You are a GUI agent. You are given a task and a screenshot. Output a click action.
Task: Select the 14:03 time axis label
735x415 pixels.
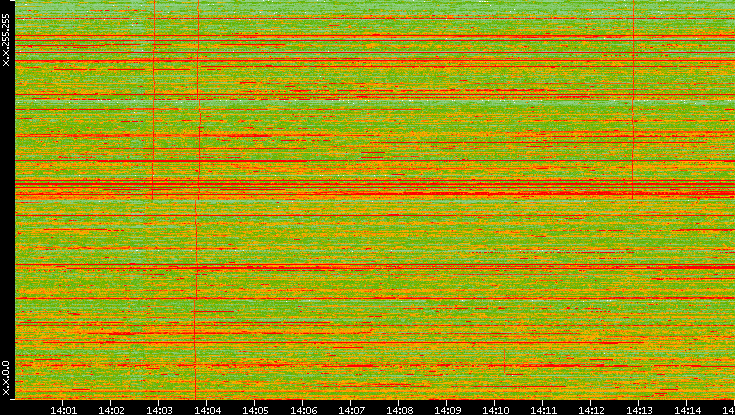click(159, 410)
